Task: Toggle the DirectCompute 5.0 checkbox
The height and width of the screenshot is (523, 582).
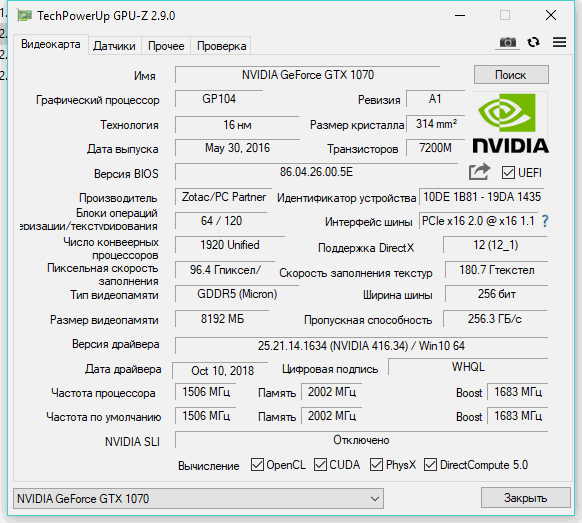Action: pyautogui.click(x=430, y=464)
